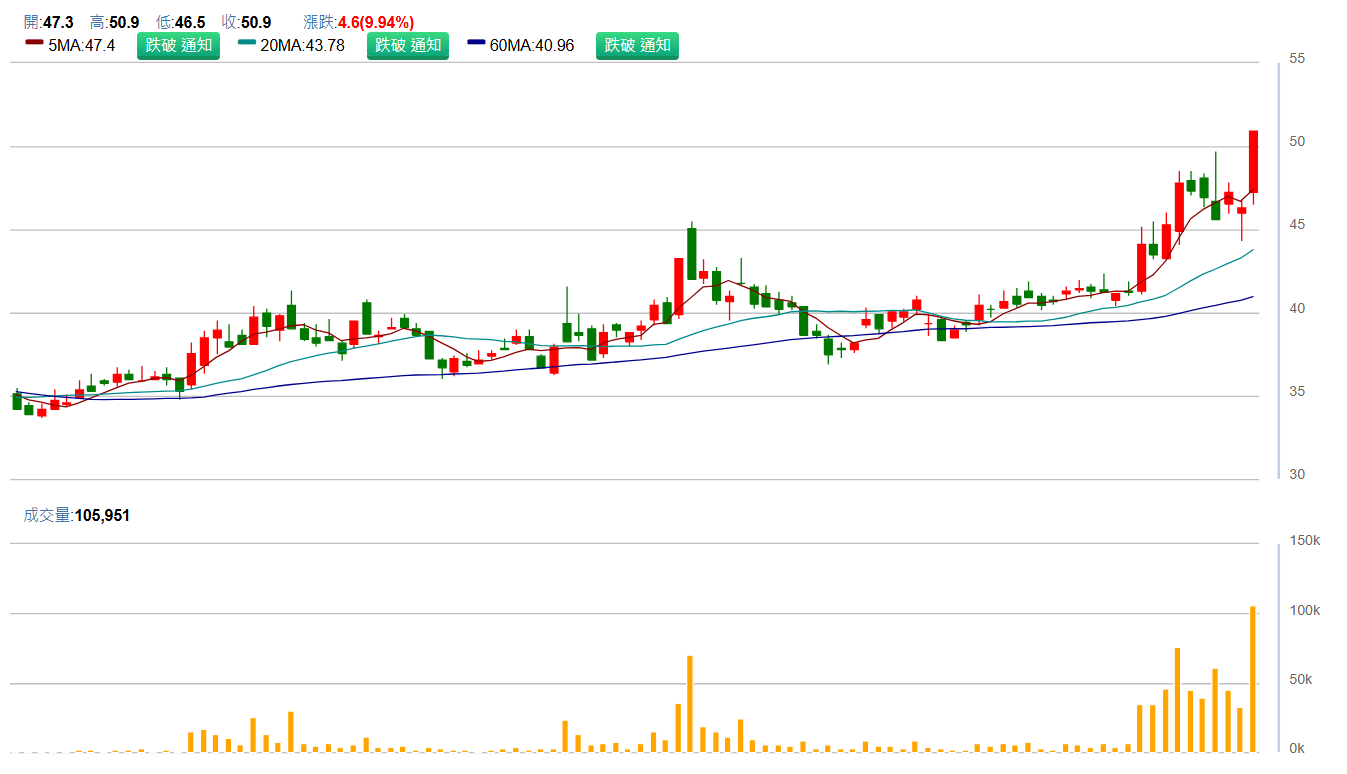
Task: Select the 60MA:40.96 legend label
Action: point(532,45)
